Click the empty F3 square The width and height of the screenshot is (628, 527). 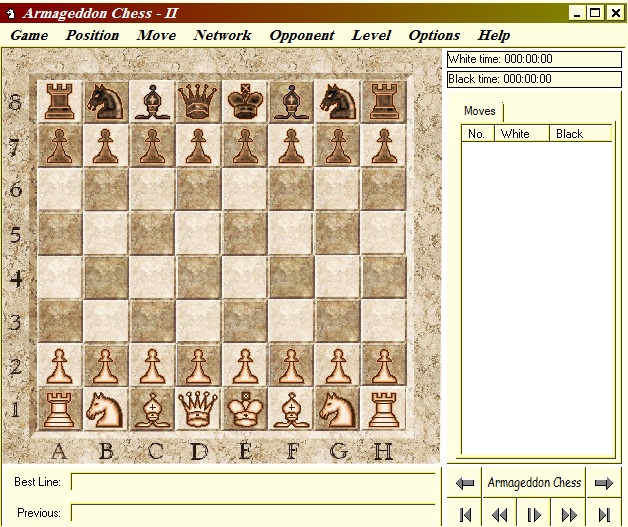click(291, 322)
